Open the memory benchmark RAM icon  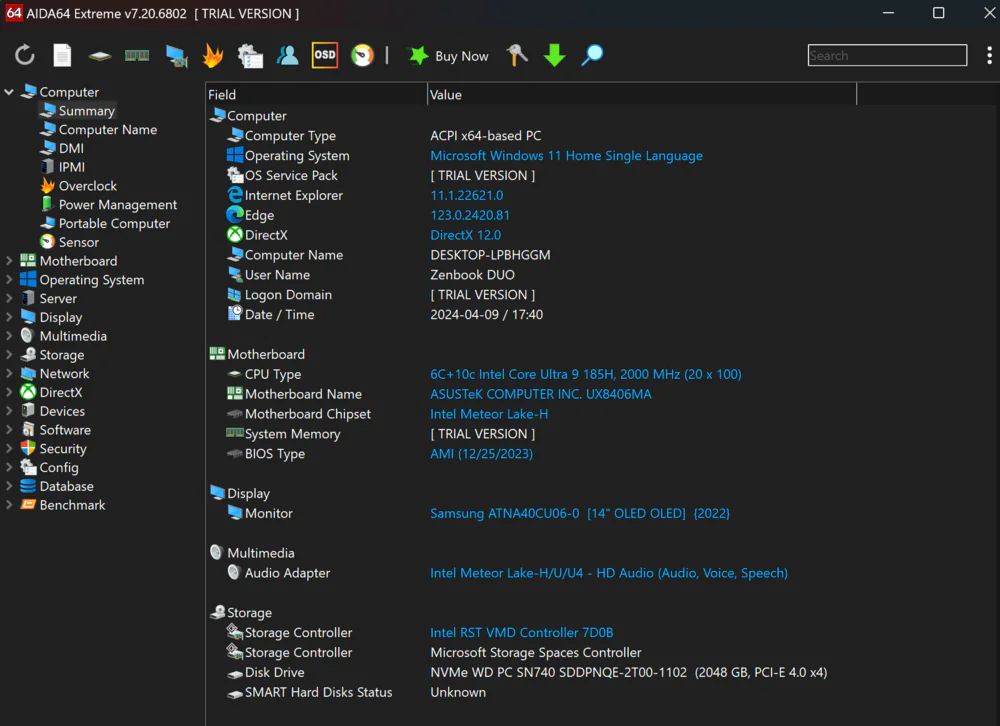click(x=137, y=56)
